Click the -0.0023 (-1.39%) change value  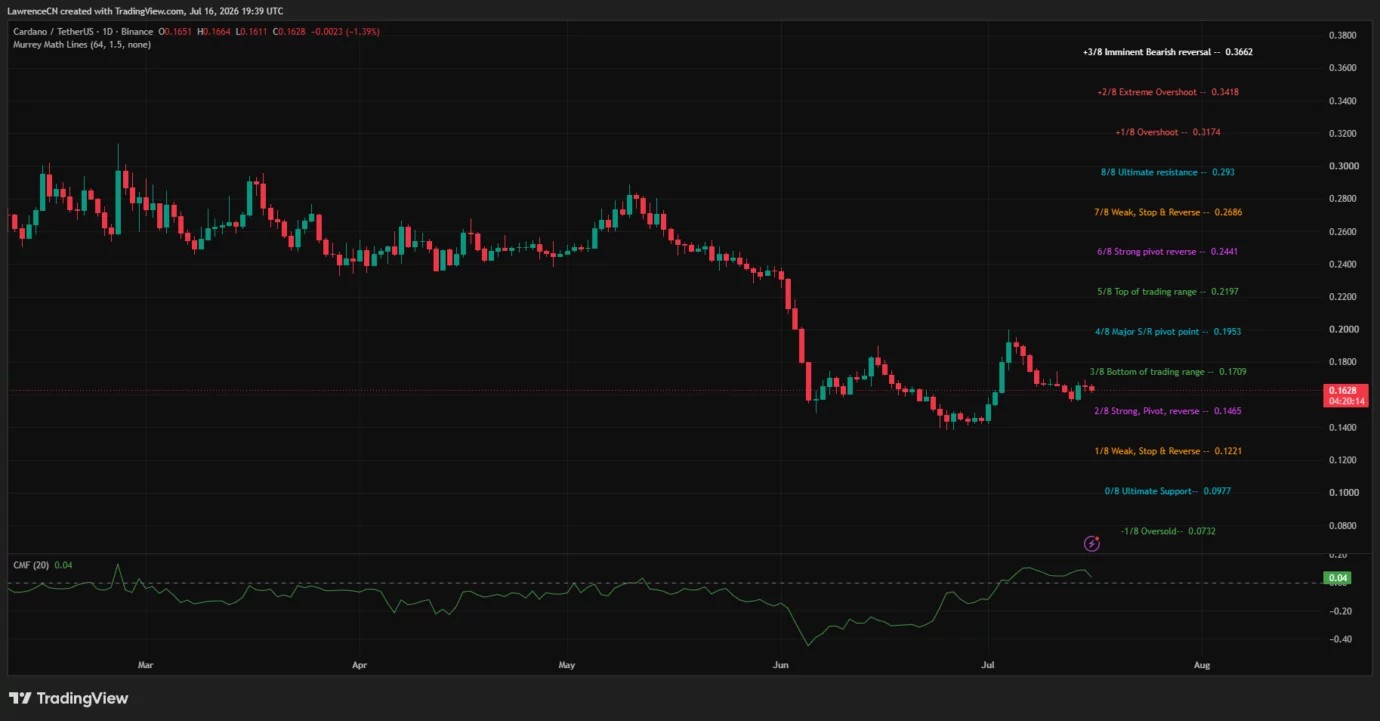344,32
